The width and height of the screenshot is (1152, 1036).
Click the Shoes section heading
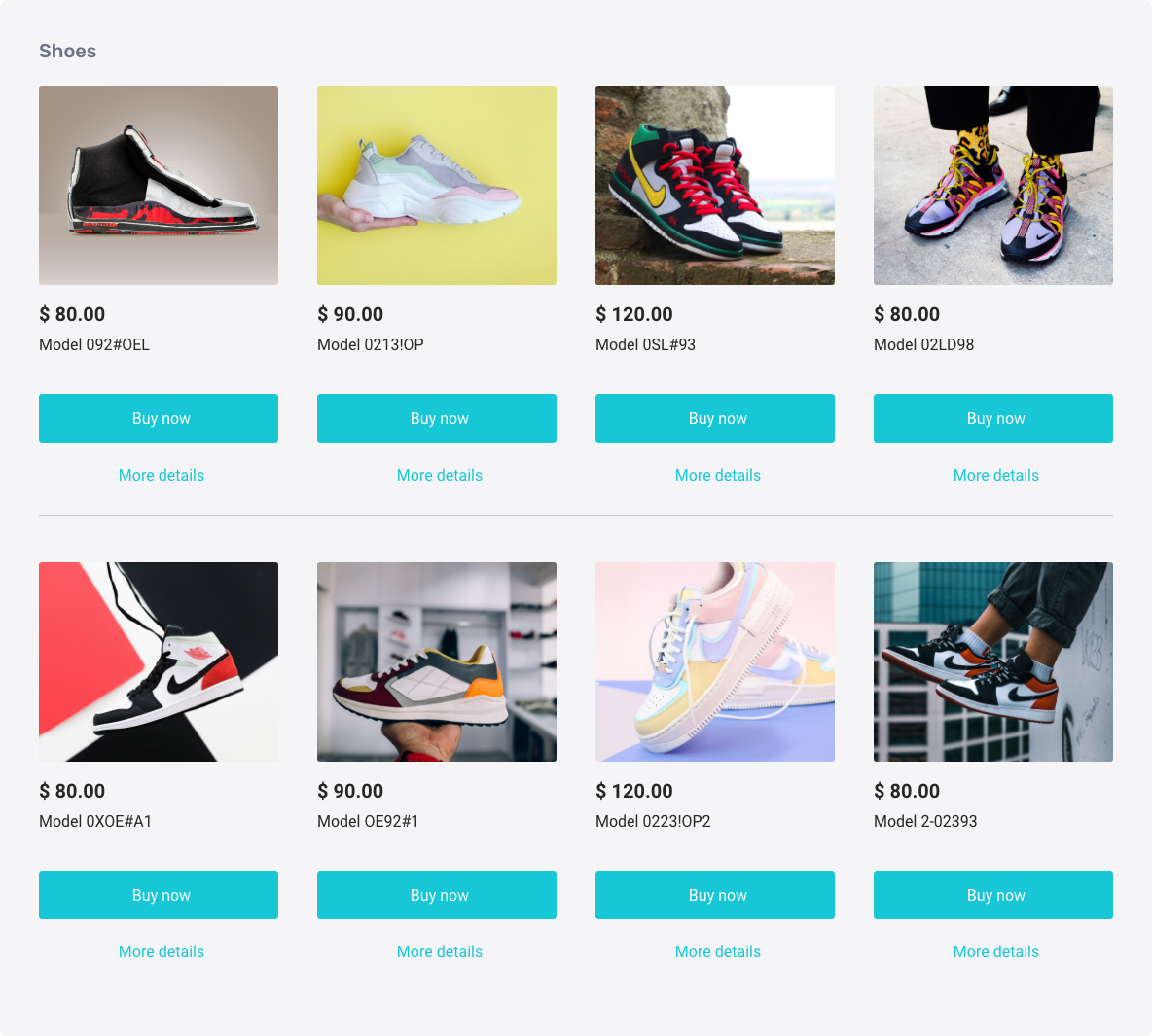[67, 51]
